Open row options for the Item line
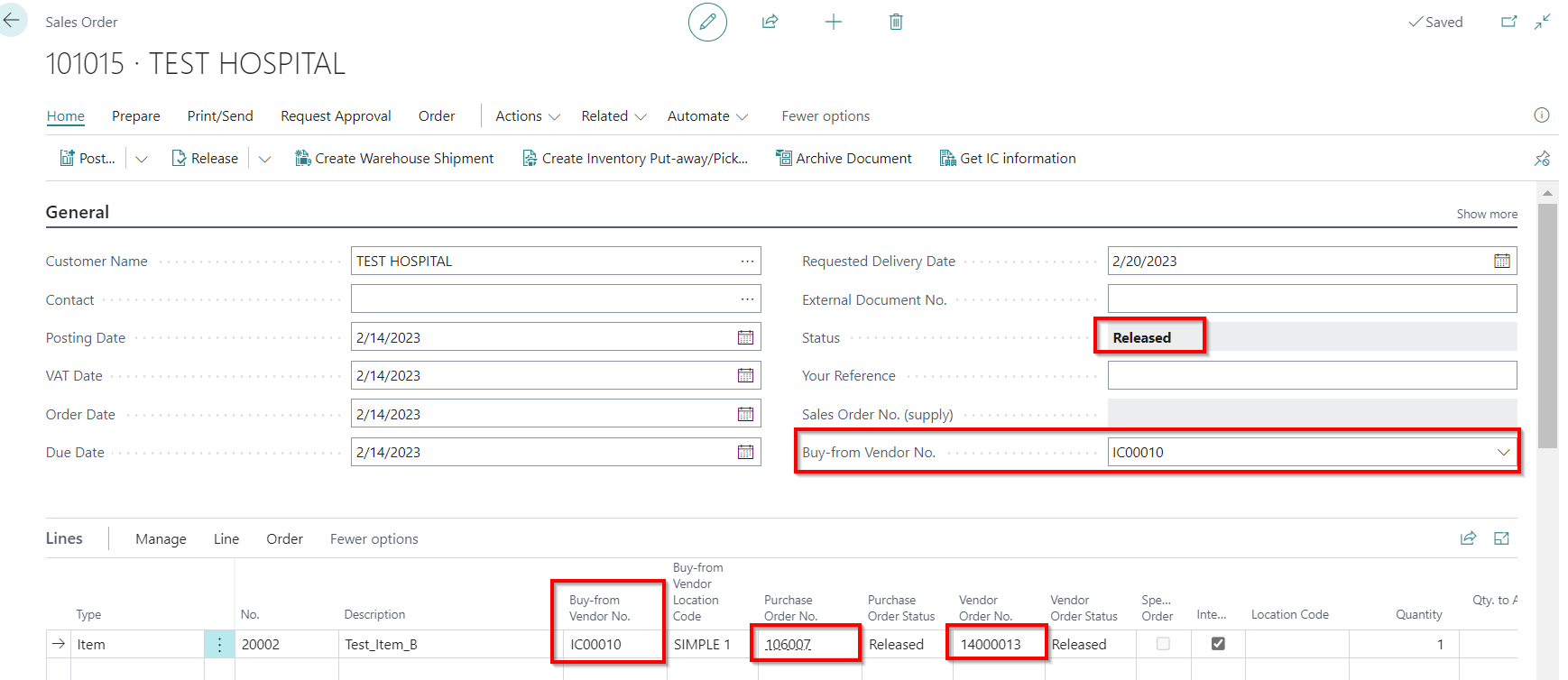The image size is (1568, 680). pyautogui.click(x=219, y=644)
